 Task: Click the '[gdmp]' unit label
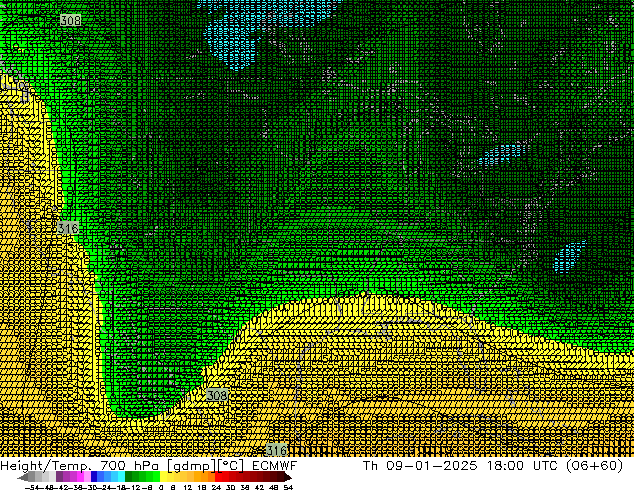click(191, 466)
